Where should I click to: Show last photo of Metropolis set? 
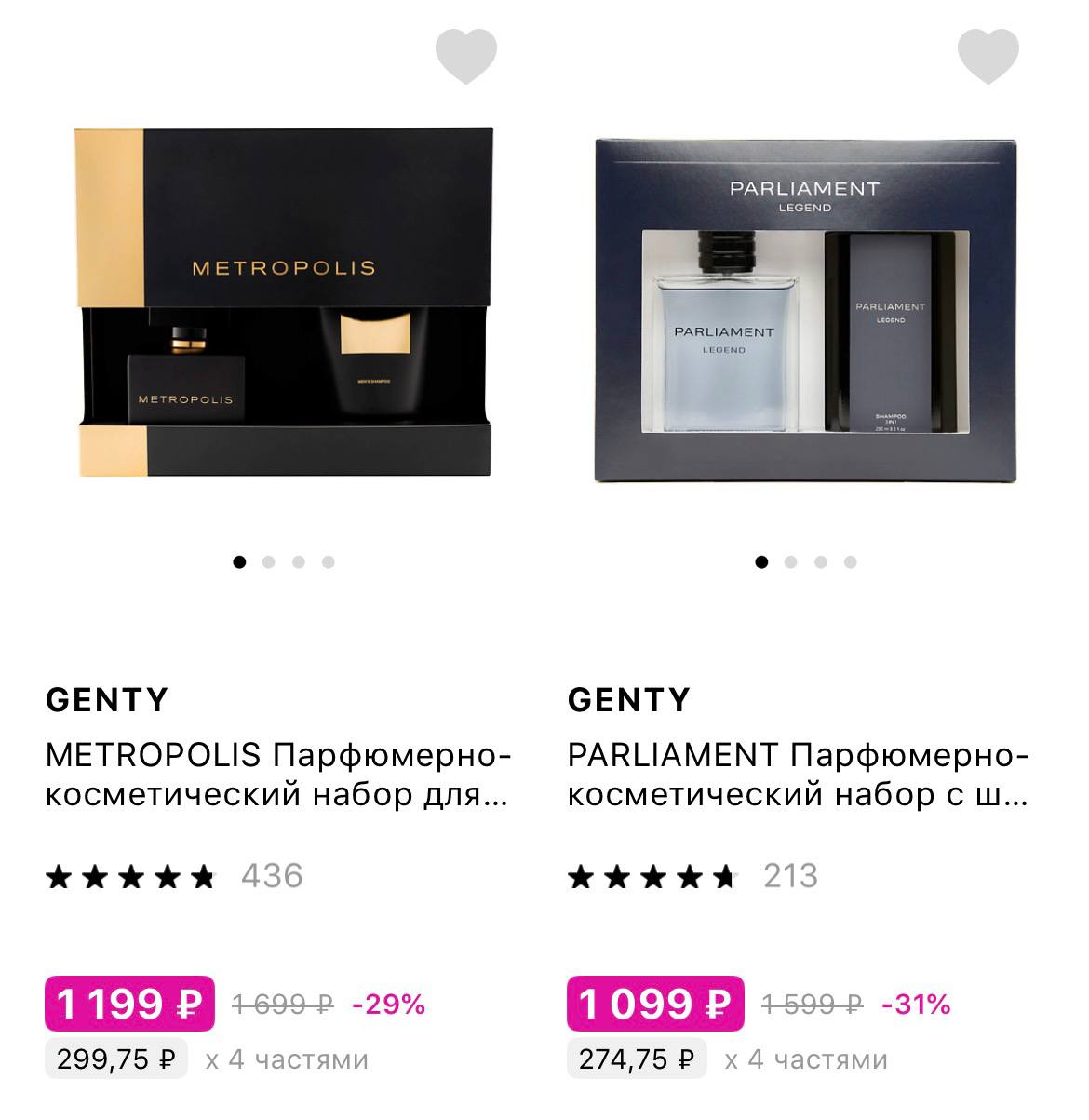click(329, 561)
